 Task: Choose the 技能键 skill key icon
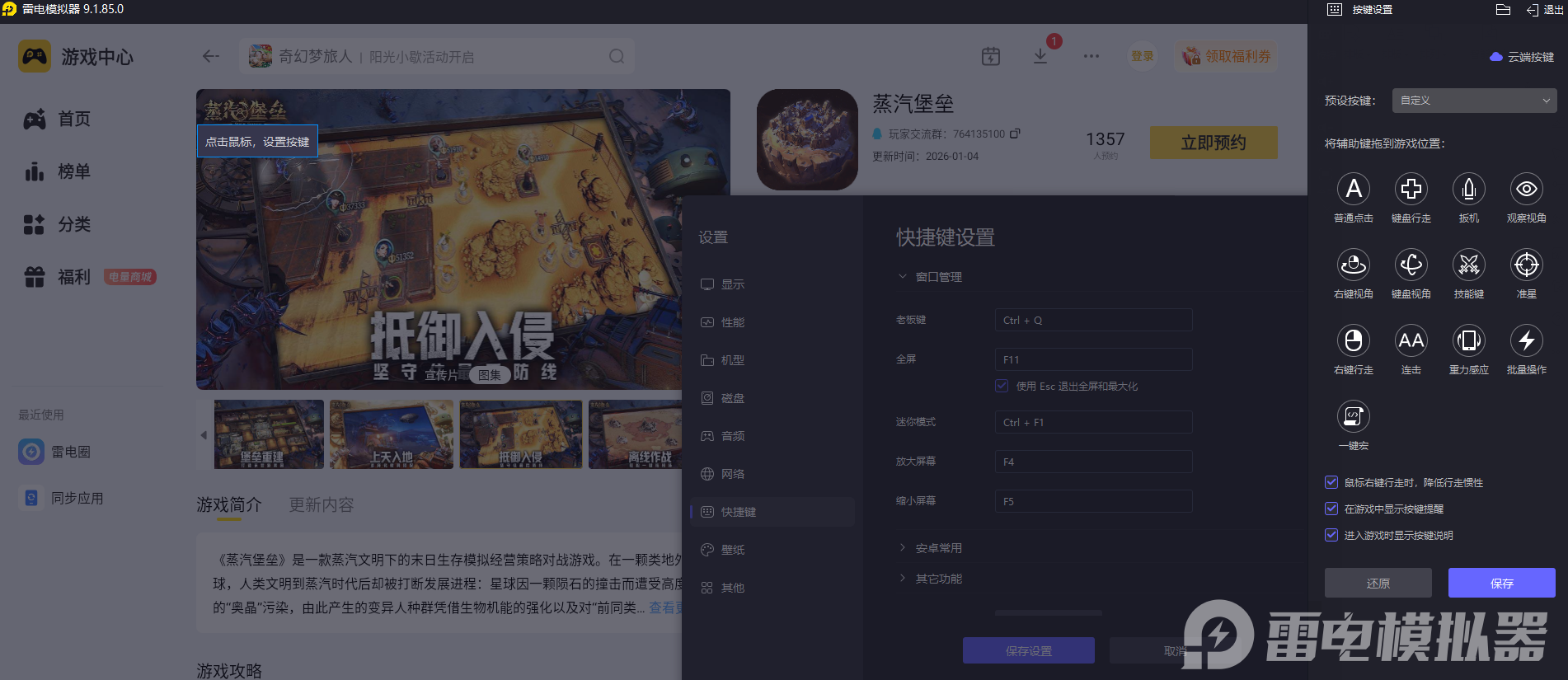pyautogui.click(x=1468, y=265)
